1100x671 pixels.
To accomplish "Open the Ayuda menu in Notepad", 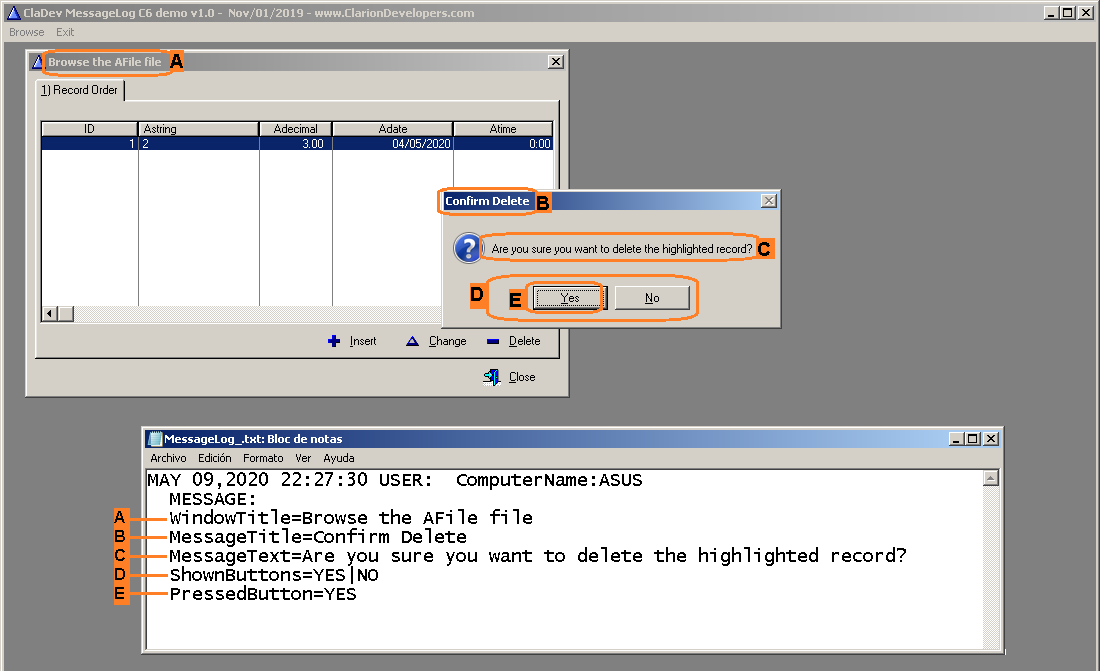I will 339,458.
